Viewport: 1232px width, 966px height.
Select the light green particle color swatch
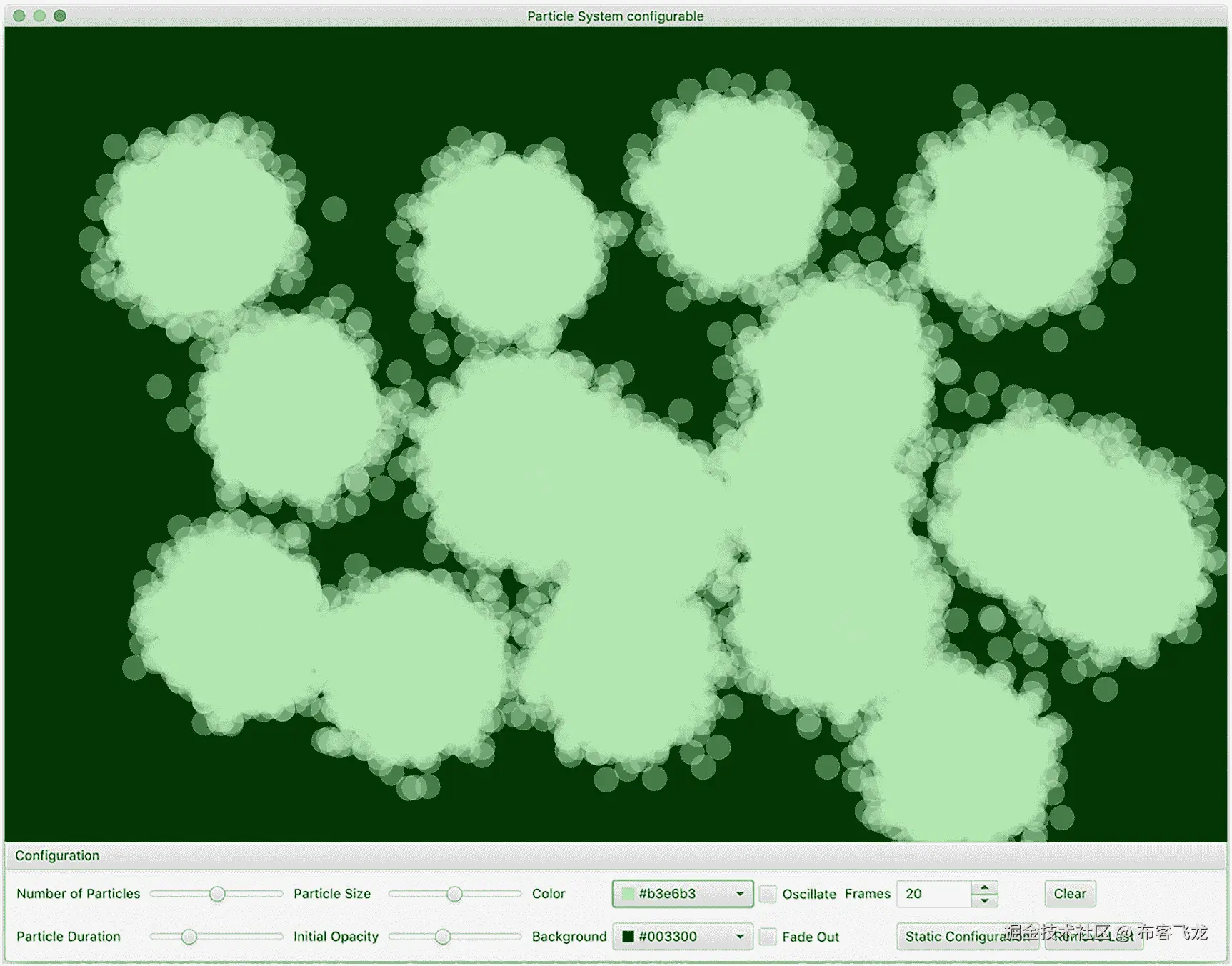(627, 894)
